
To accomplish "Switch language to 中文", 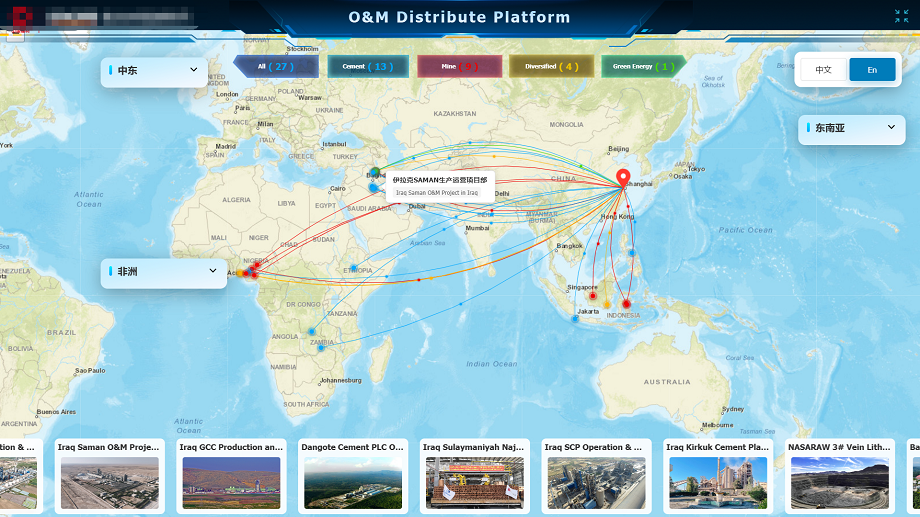I will coord(823,70).
